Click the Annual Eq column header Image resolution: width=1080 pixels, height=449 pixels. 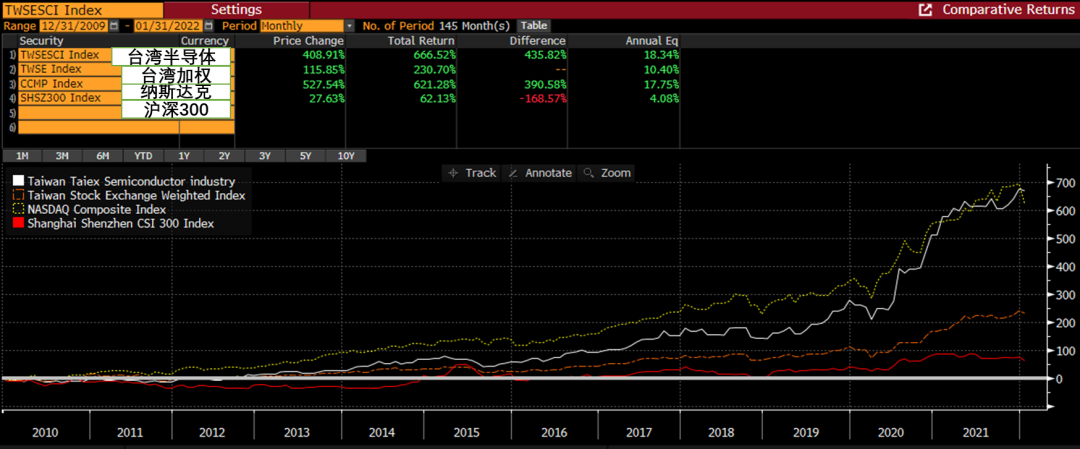(652, 41)
